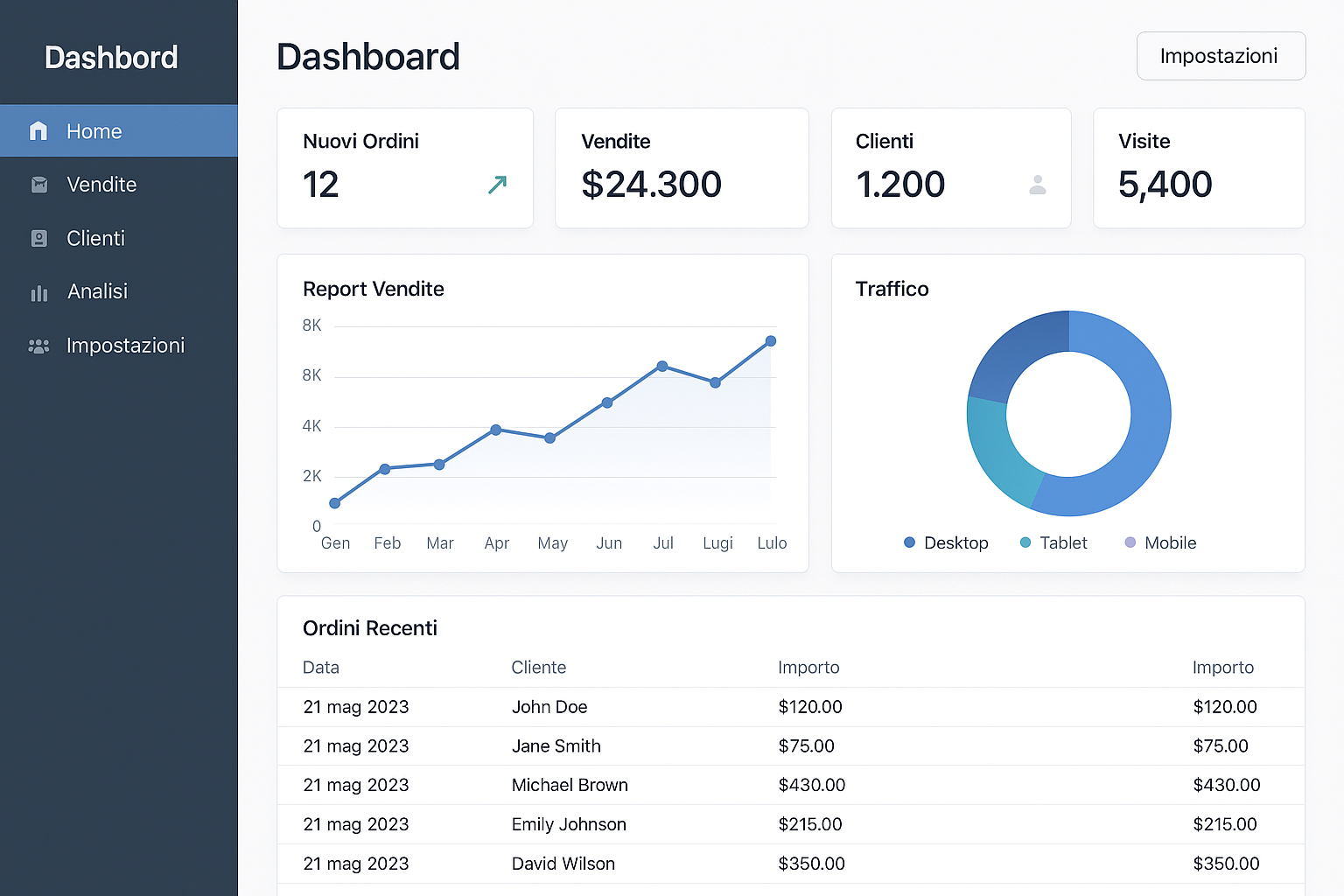Toggle the Tablet legend dot in Traffico
Image resolution: width=1344 pixels, height=896 pixels.
tap(1025, 542)
